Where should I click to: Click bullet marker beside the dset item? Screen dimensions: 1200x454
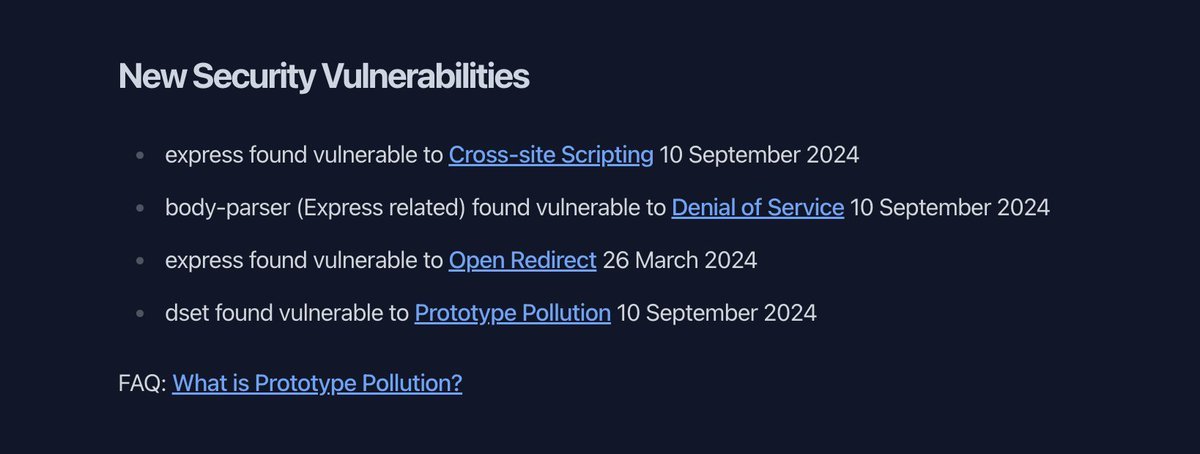pyautogui.click(x=140, y=313)
